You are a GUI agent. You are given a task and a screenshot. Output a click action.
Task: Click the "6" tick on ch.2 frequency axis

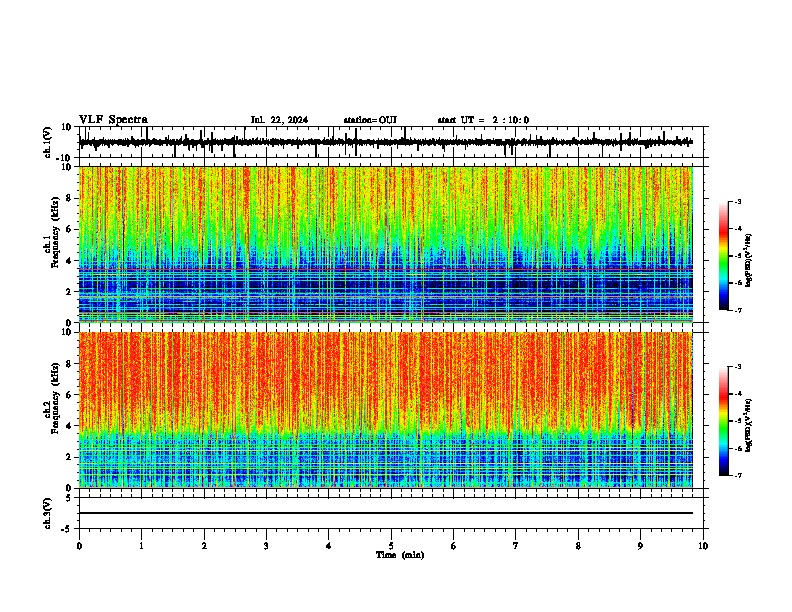[x=69, y=395]
